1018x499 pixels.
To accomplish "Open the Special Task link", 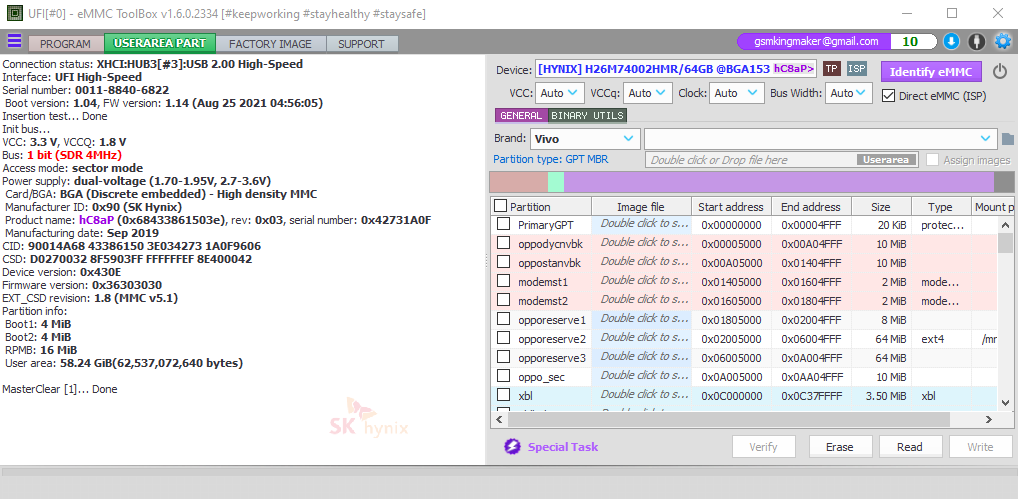I will [563, 447].
